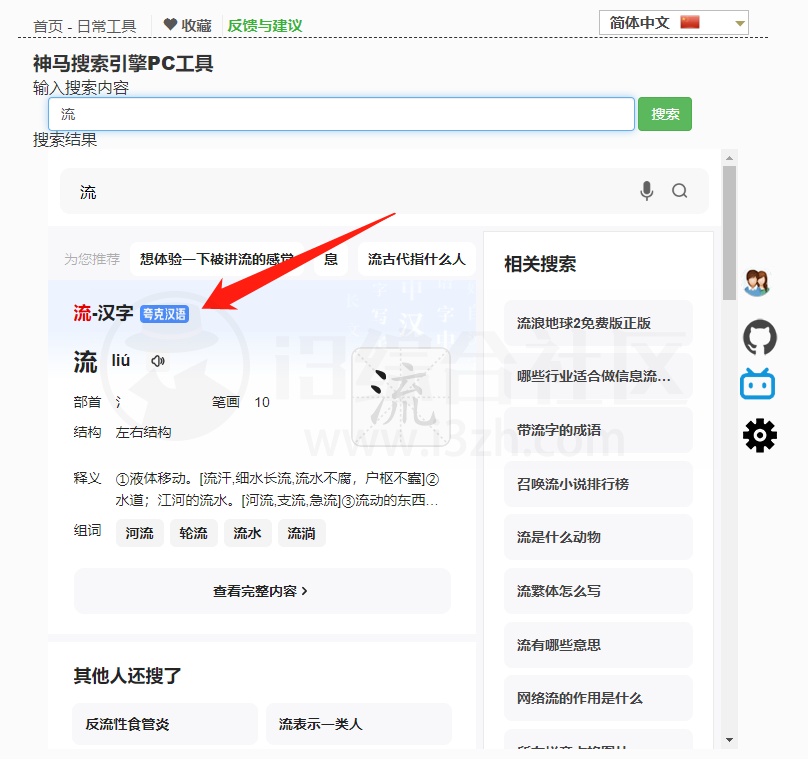The width and height of the screenshot is (808, 759).
Task: Click the word chip 河流
Action: [140, 533]
